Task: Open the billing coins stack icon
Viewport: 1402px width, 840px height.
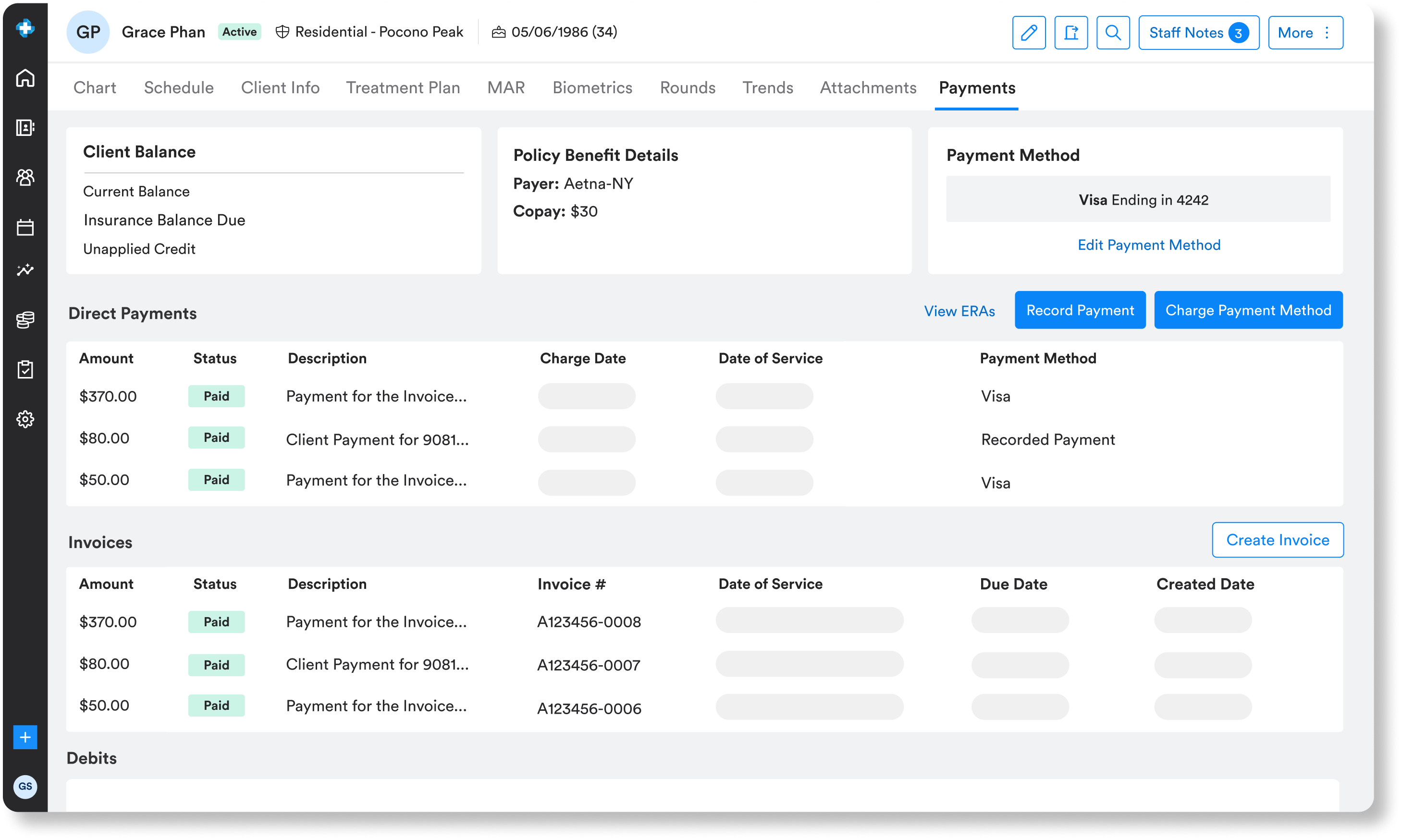Action: pyautogui.click(x=25, y=320)
